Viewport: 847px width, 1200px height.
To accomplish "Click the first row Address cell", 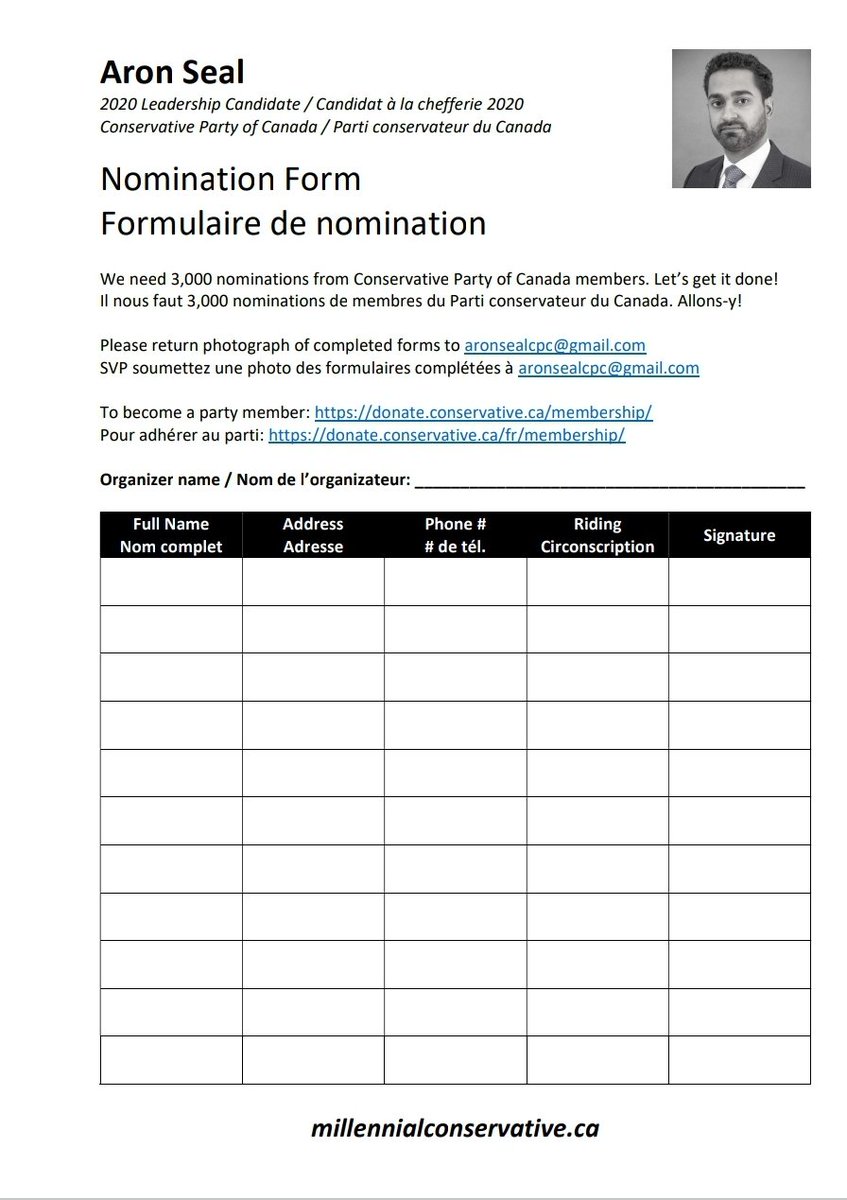I will 313,582.
